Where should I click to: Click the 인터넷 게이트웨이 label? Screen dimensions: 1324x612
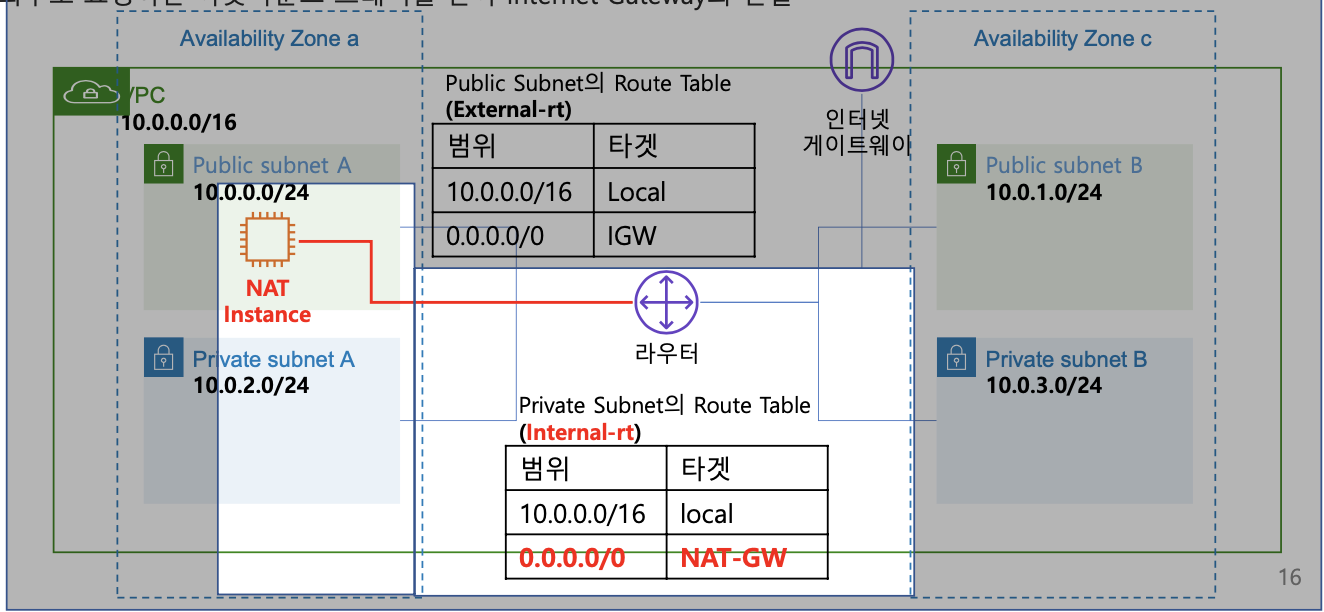[x=857, y=134]
